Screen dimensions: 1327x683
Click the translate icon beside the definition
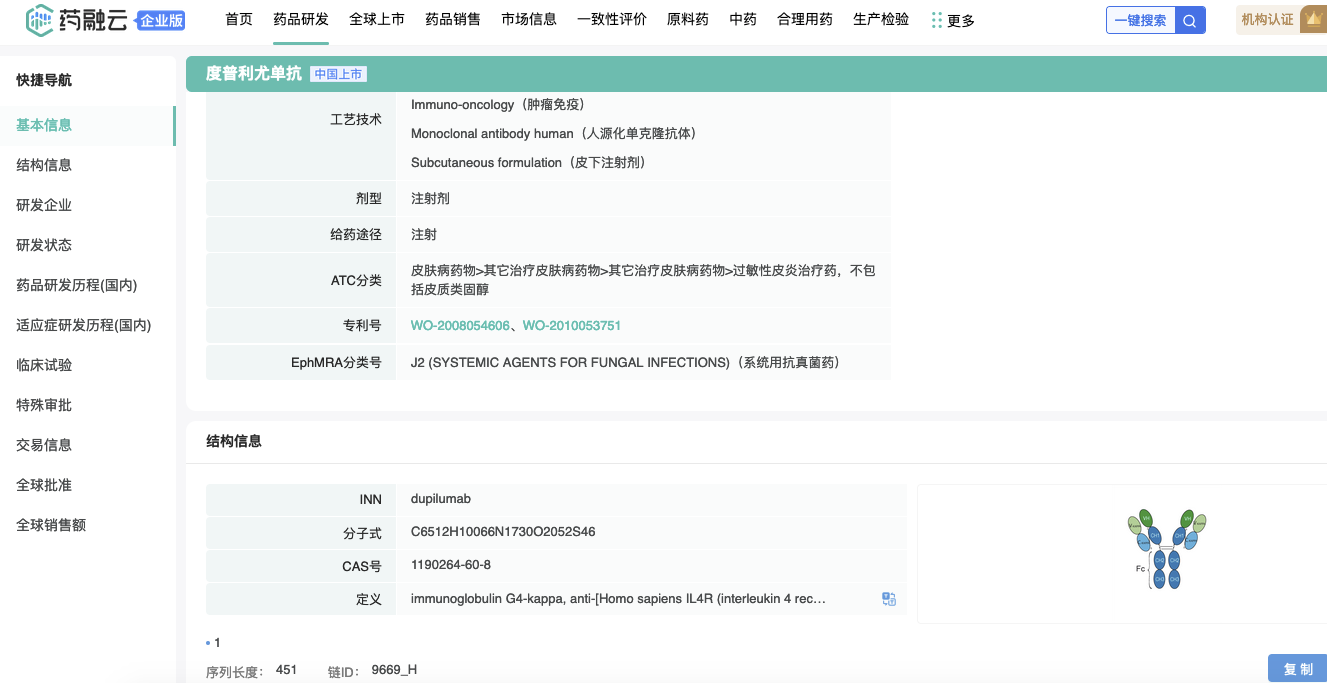click(888, 599)
